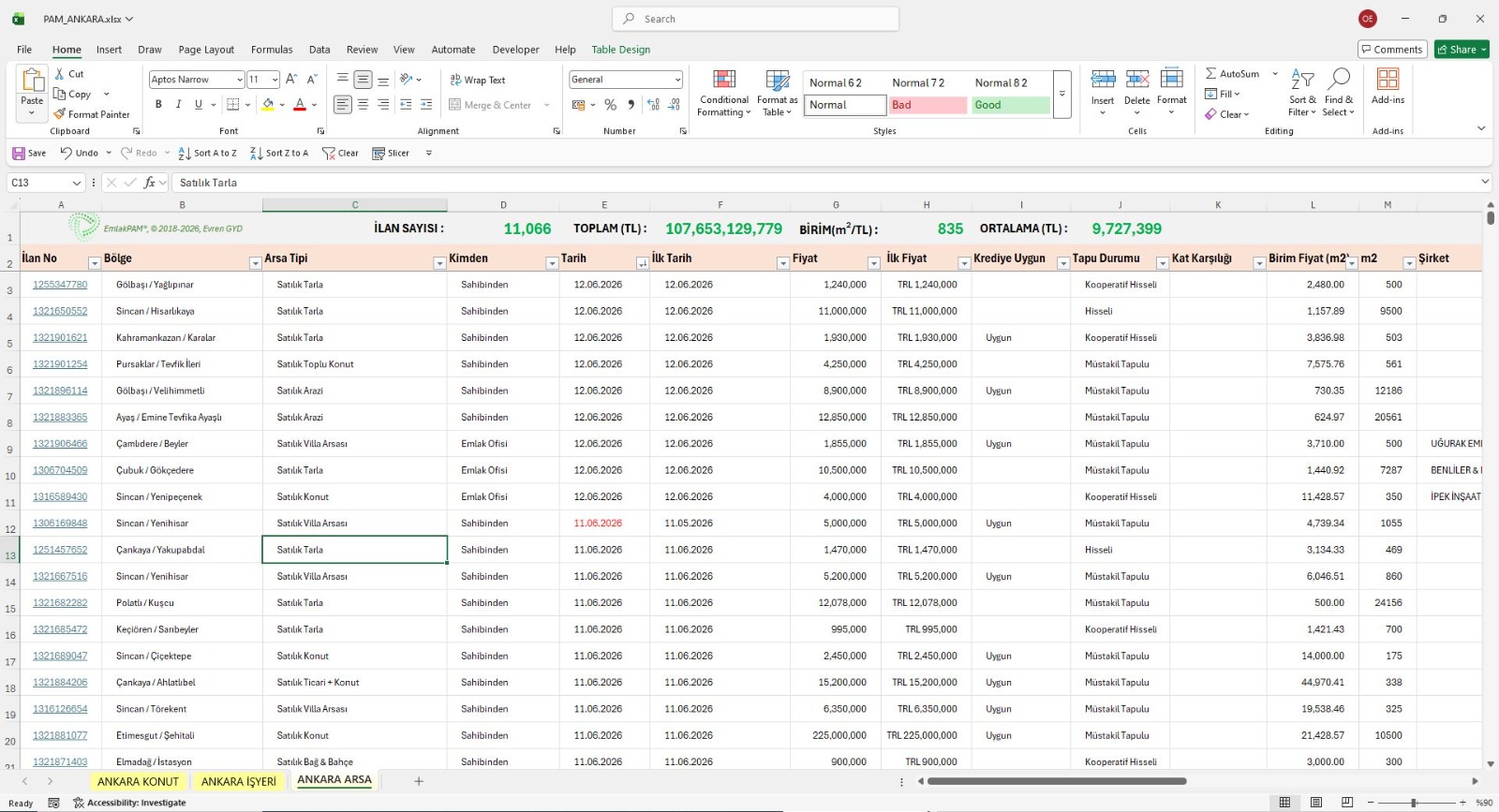This screenshot has width=1499, height=812.
Task: Click the Format Painter brush icon
Action: pyautogui.click(x=60, y=114)
